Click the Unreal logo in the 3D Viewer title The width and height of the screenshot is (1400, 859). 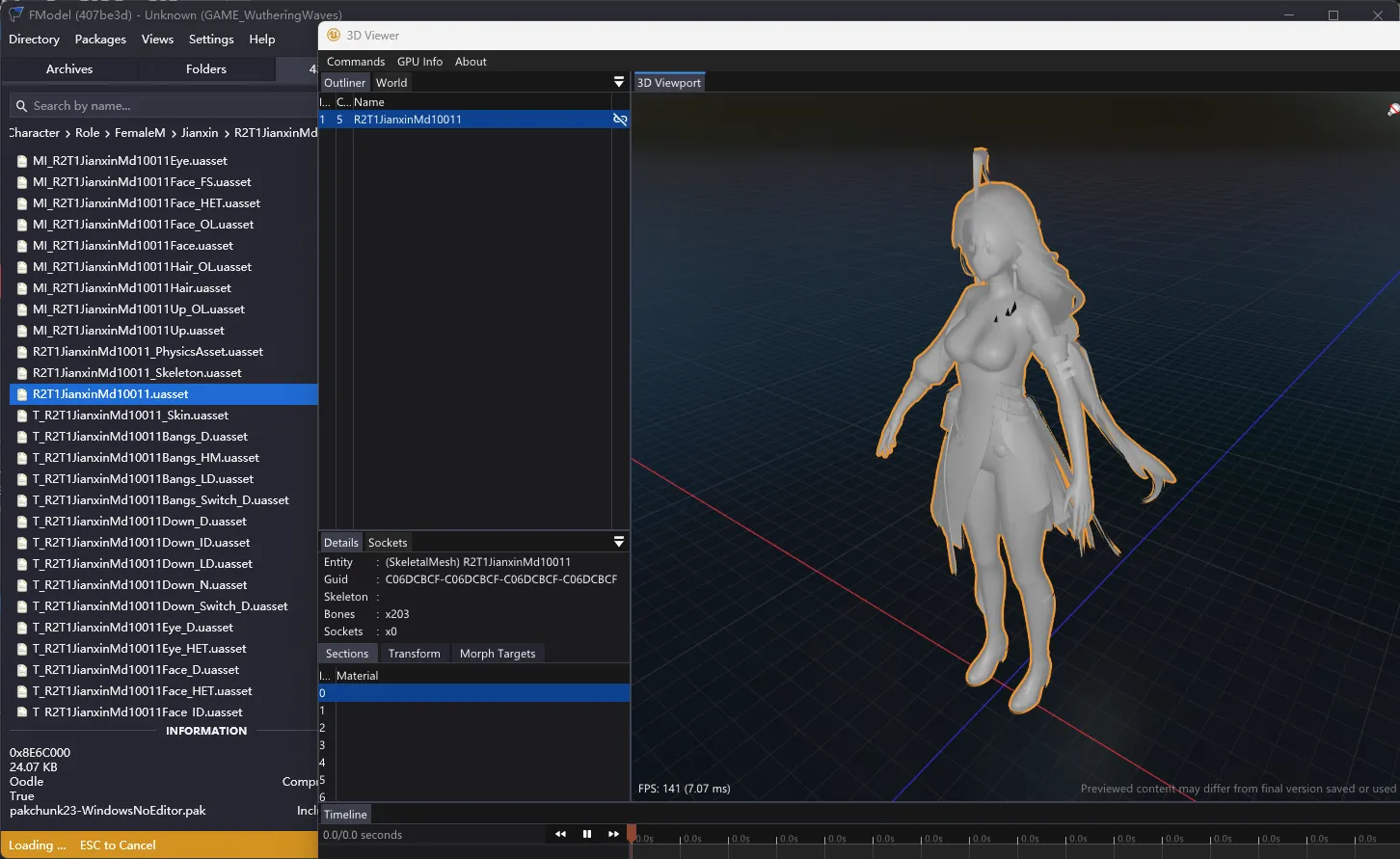click(334, 36)
